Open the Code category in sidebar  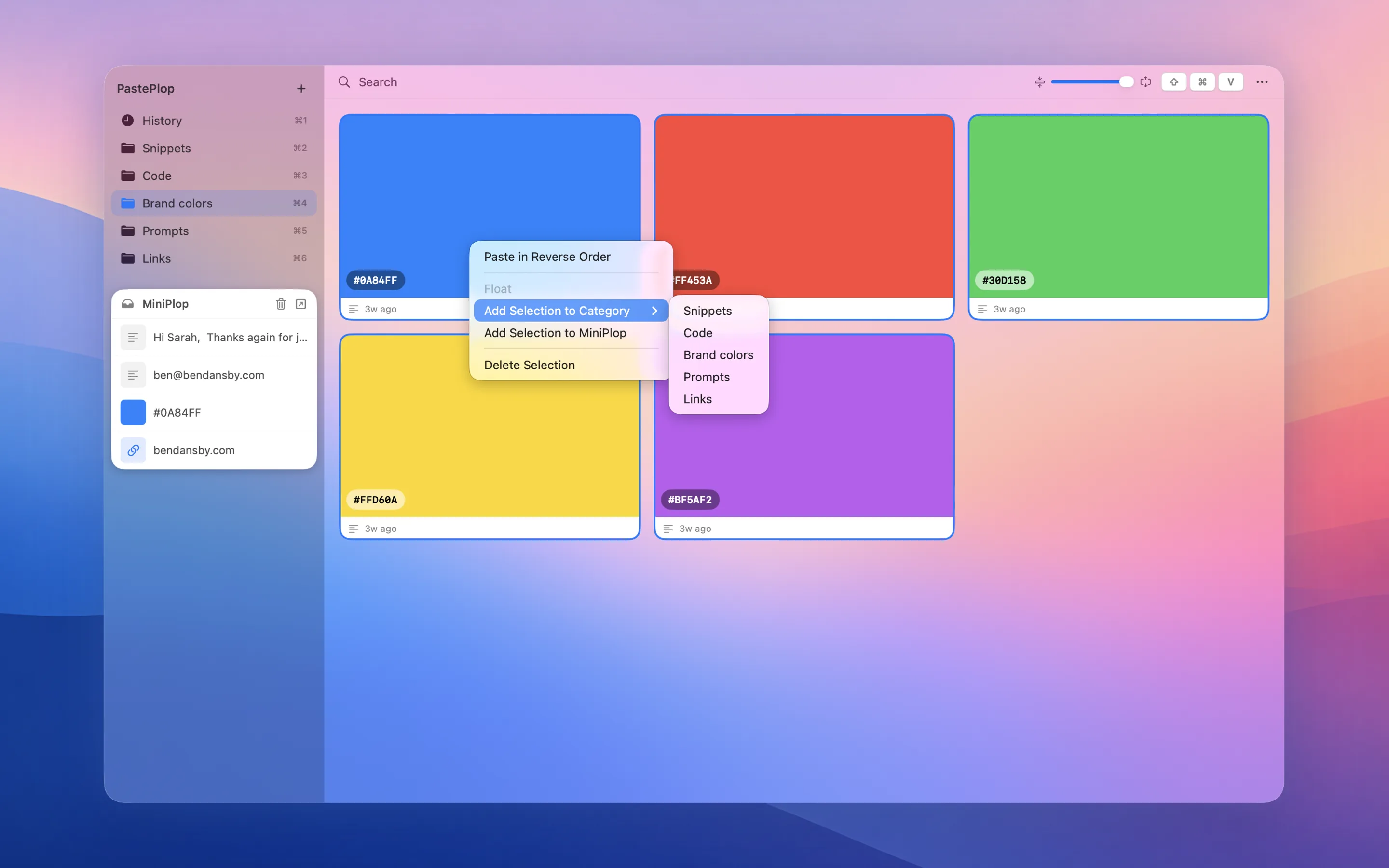point(214,176)
